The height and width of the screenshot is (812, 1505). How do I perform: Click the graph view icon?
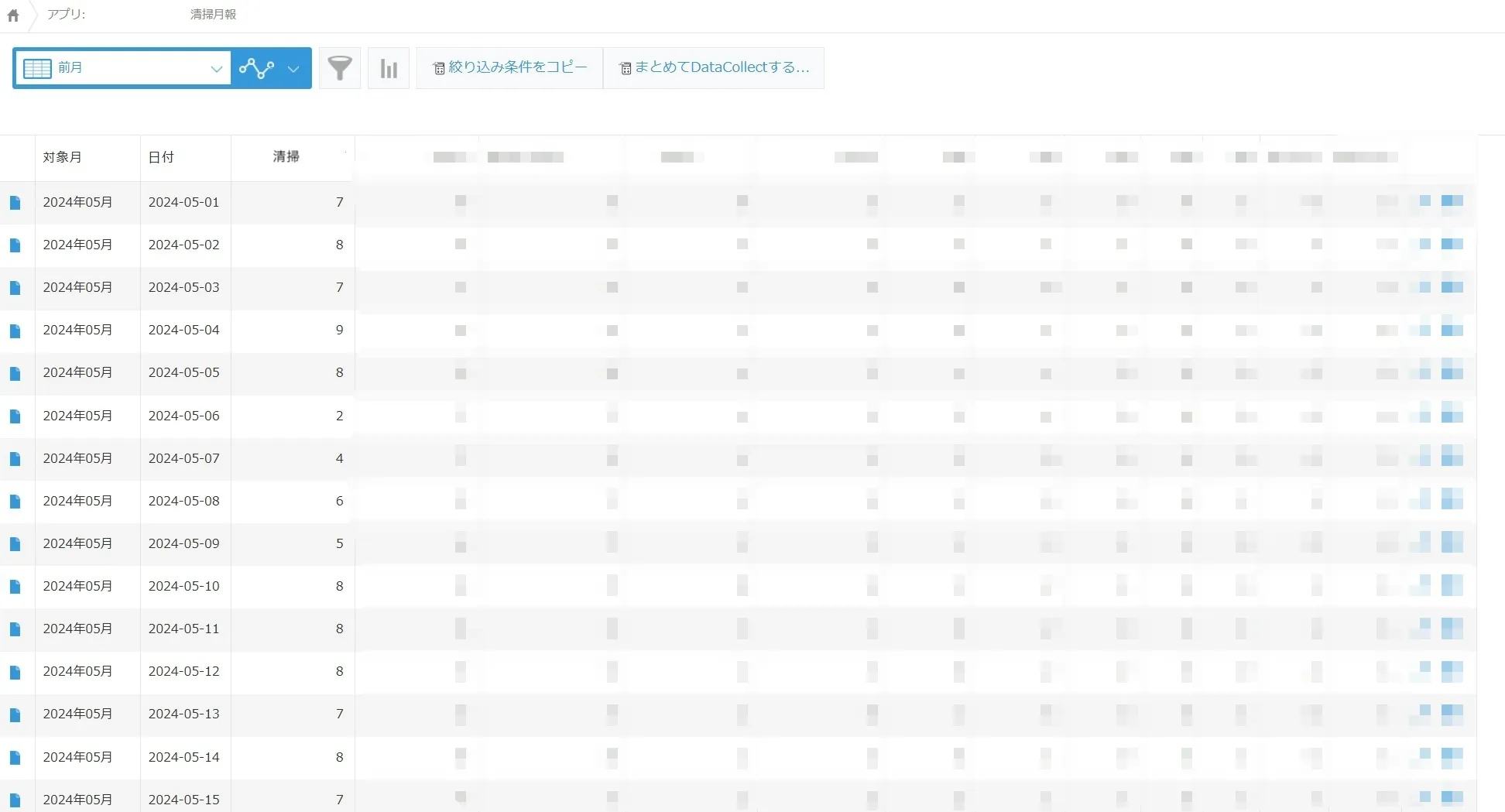[256, 68]
